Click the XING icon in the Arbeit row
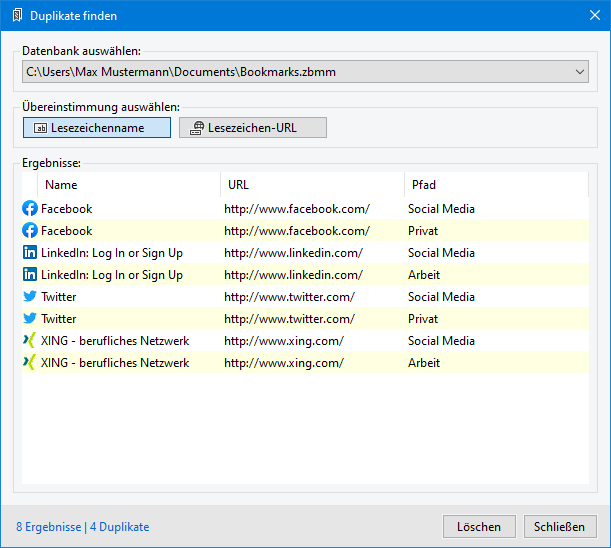The width and height of the screenshot is (611, 548). [x=30, y=362]
